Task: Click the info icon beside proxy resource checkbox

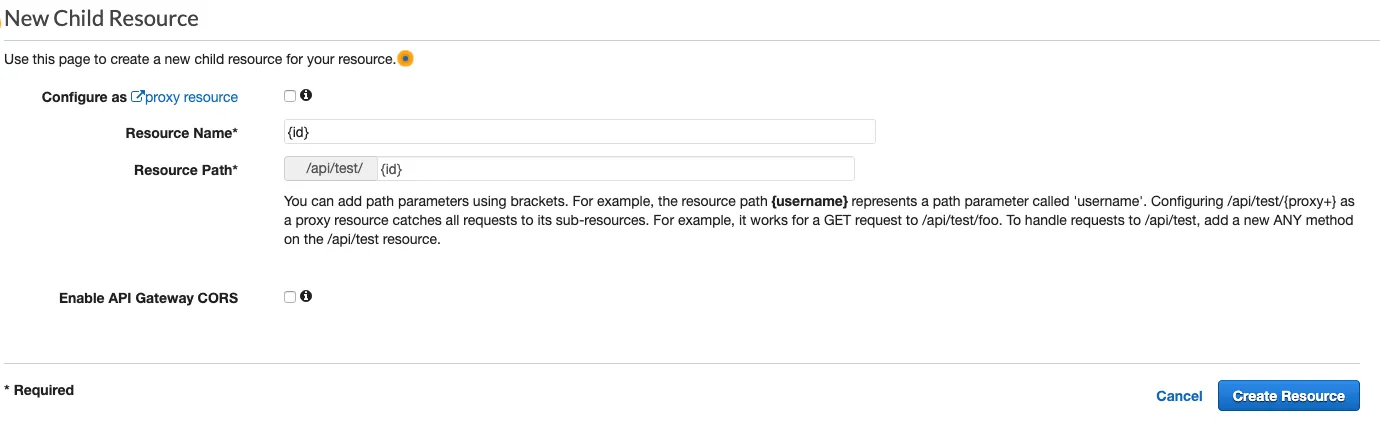Action: coord(306,96)
